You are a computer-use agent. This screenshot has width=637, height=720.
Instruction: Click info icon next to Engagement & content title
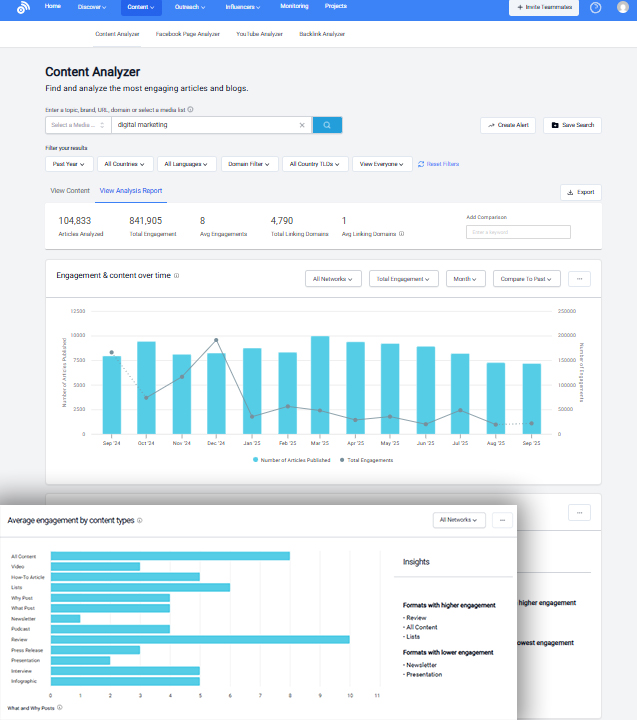click(176, 274)
